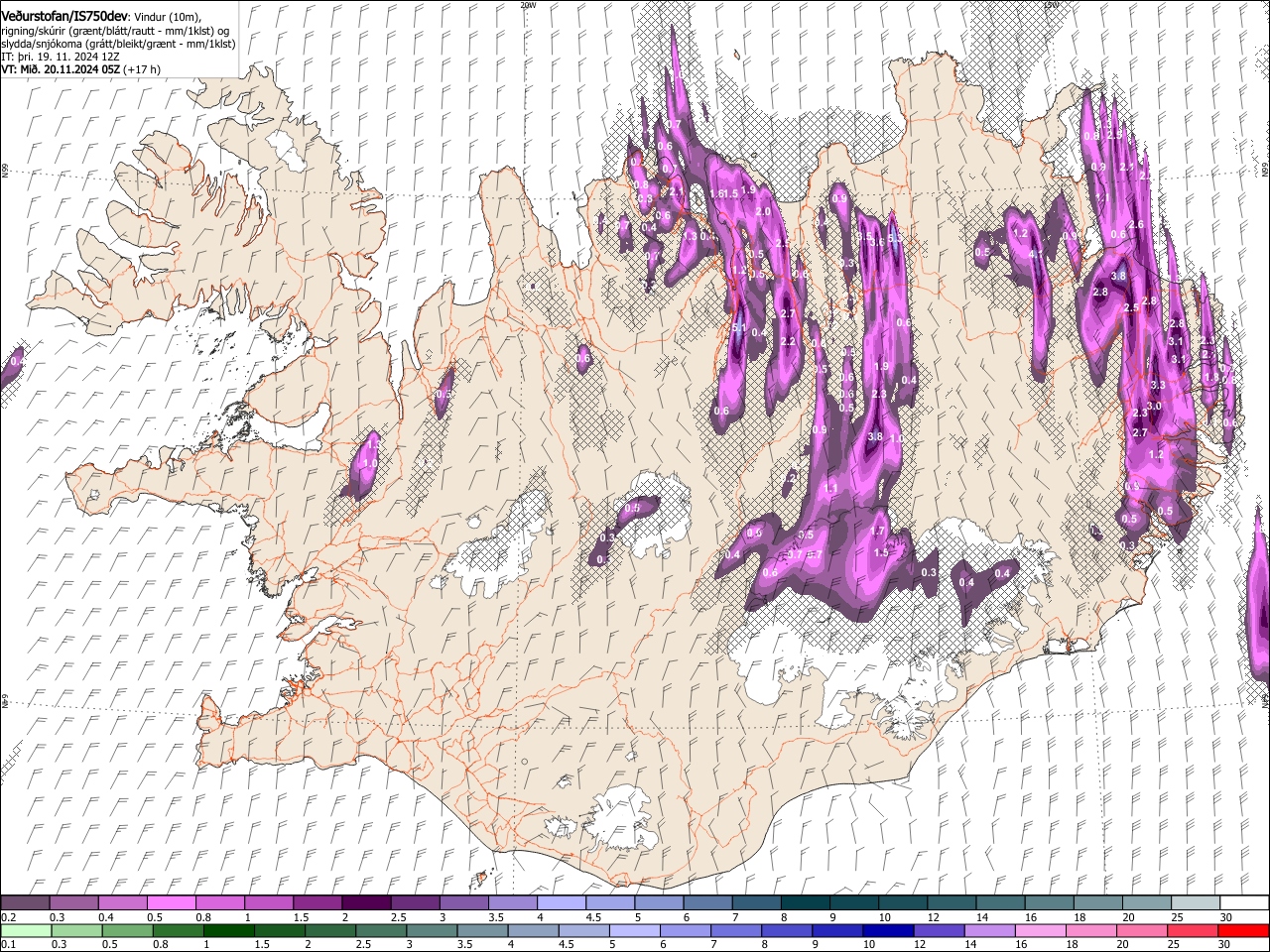Click the dark purple top-row swatch between 2 and 2.5

[x=365, y=903]
